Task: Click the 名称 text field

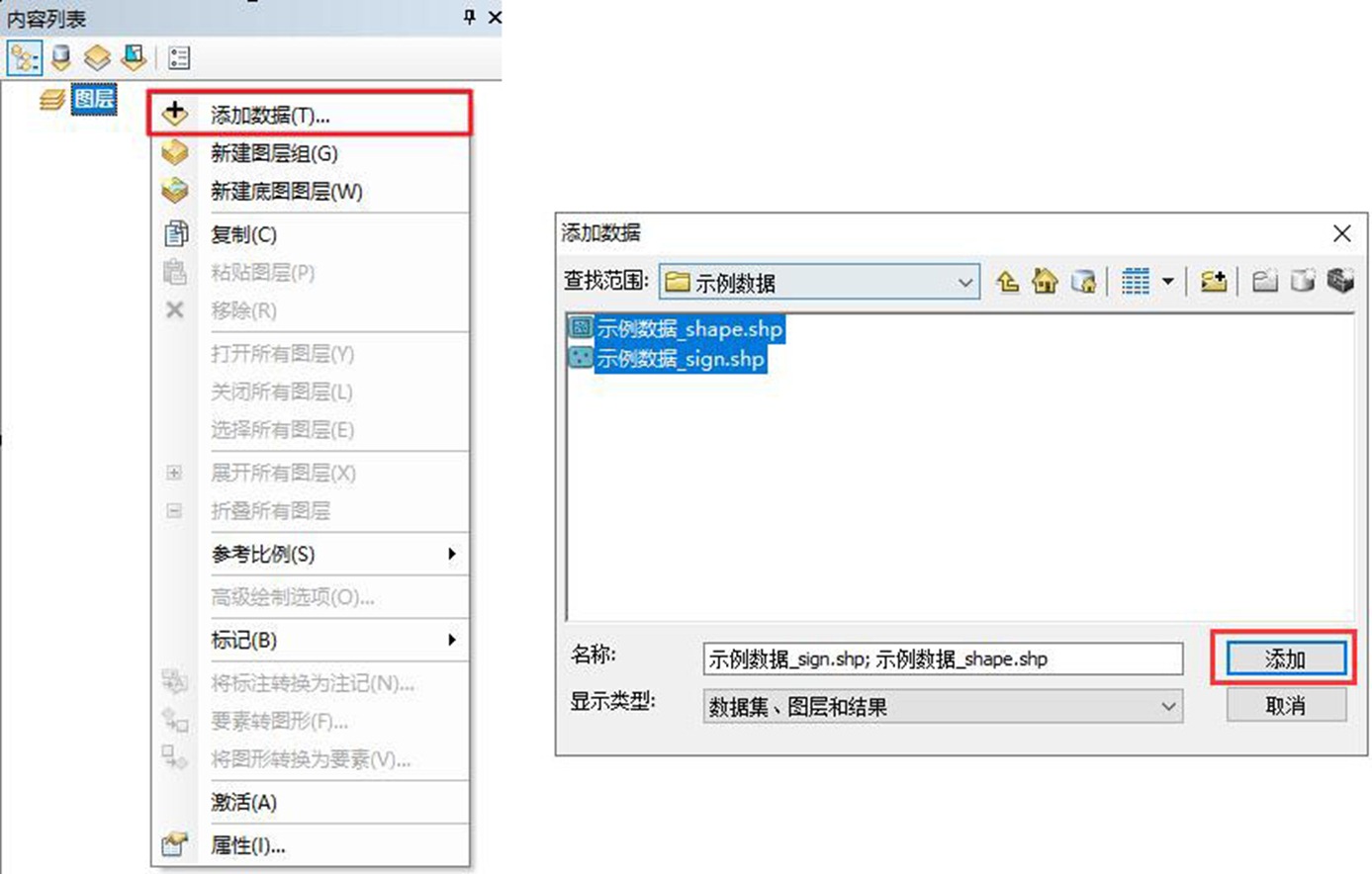Action: 942,659
